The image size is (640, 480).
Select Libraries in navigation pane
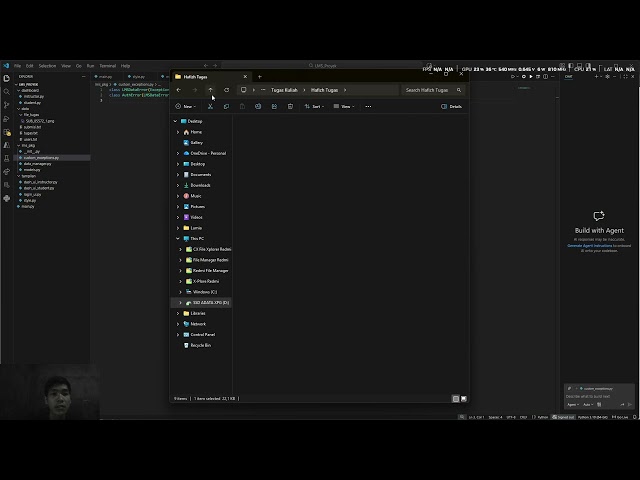(x=198, y=313)
